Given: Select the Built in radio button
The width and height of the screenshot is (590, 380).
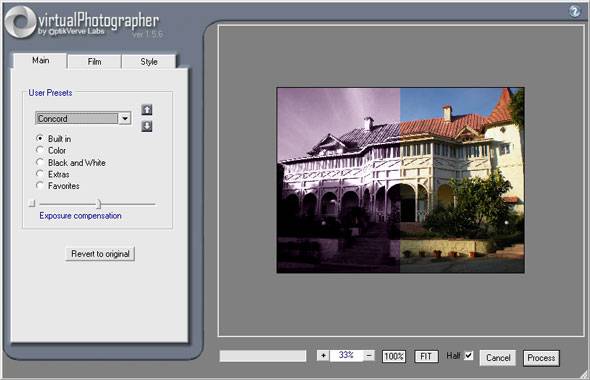Looking at the screenshot, I should [x=40, y=138].
